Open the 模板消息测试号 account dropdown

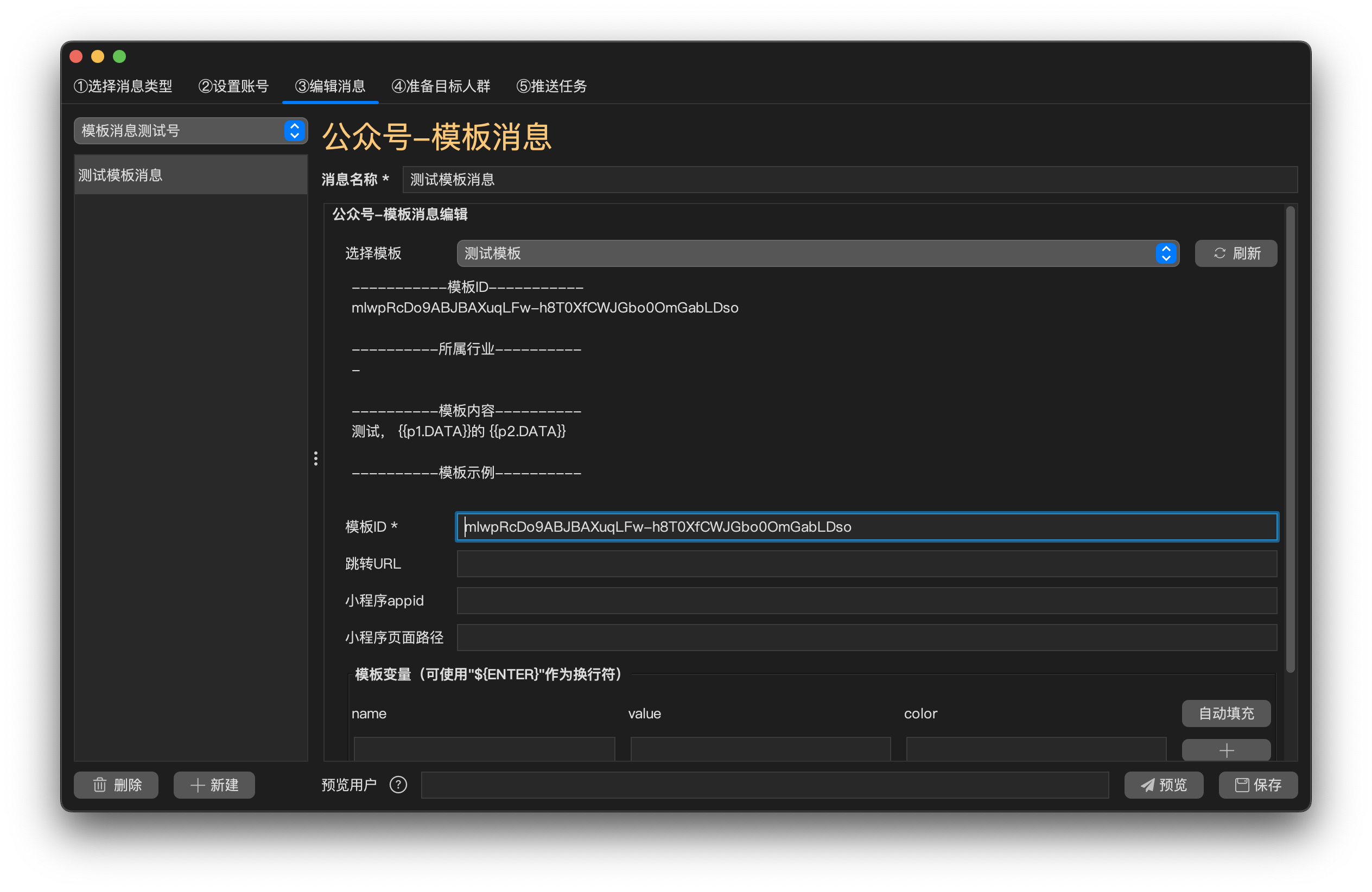tap(190, 131)
